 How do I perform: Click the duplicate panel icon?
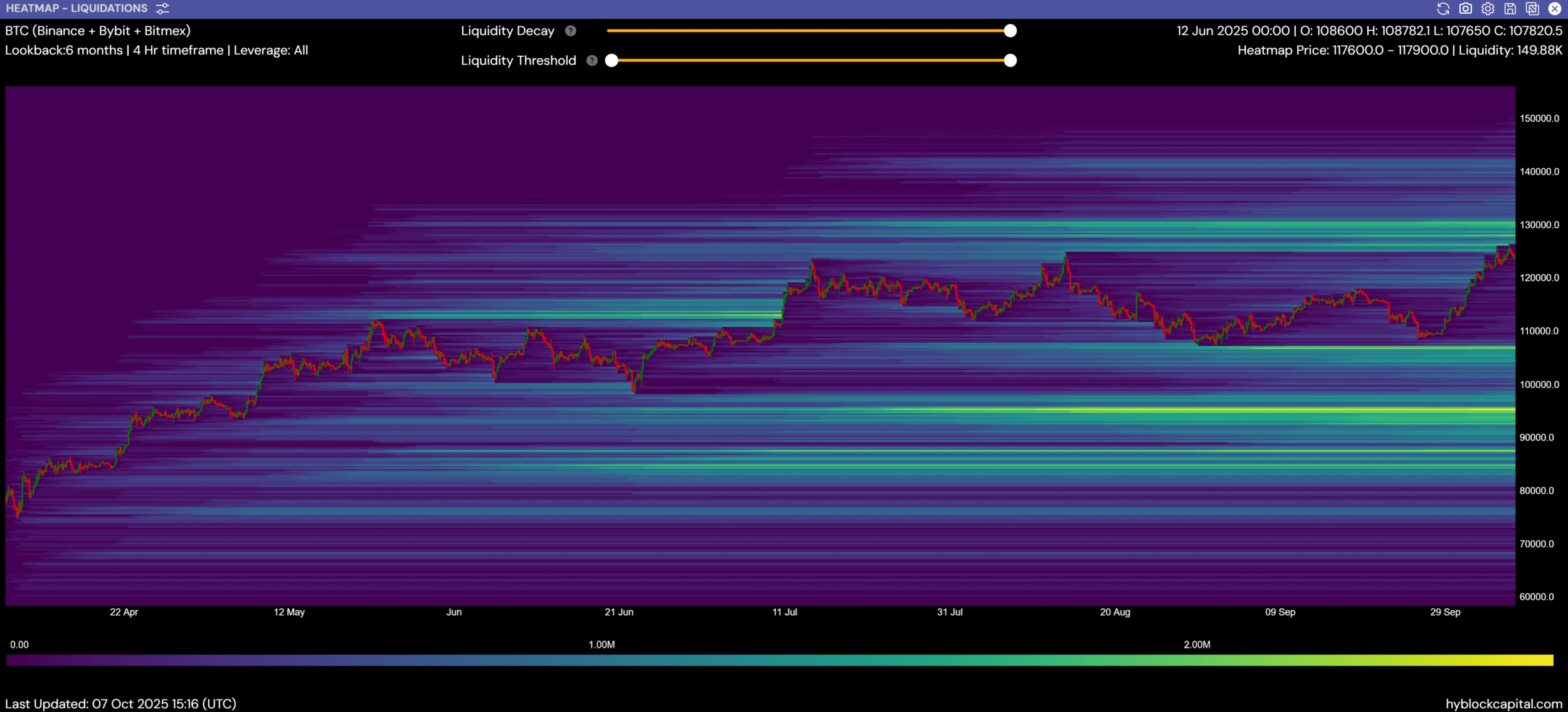coord(1532,9)
